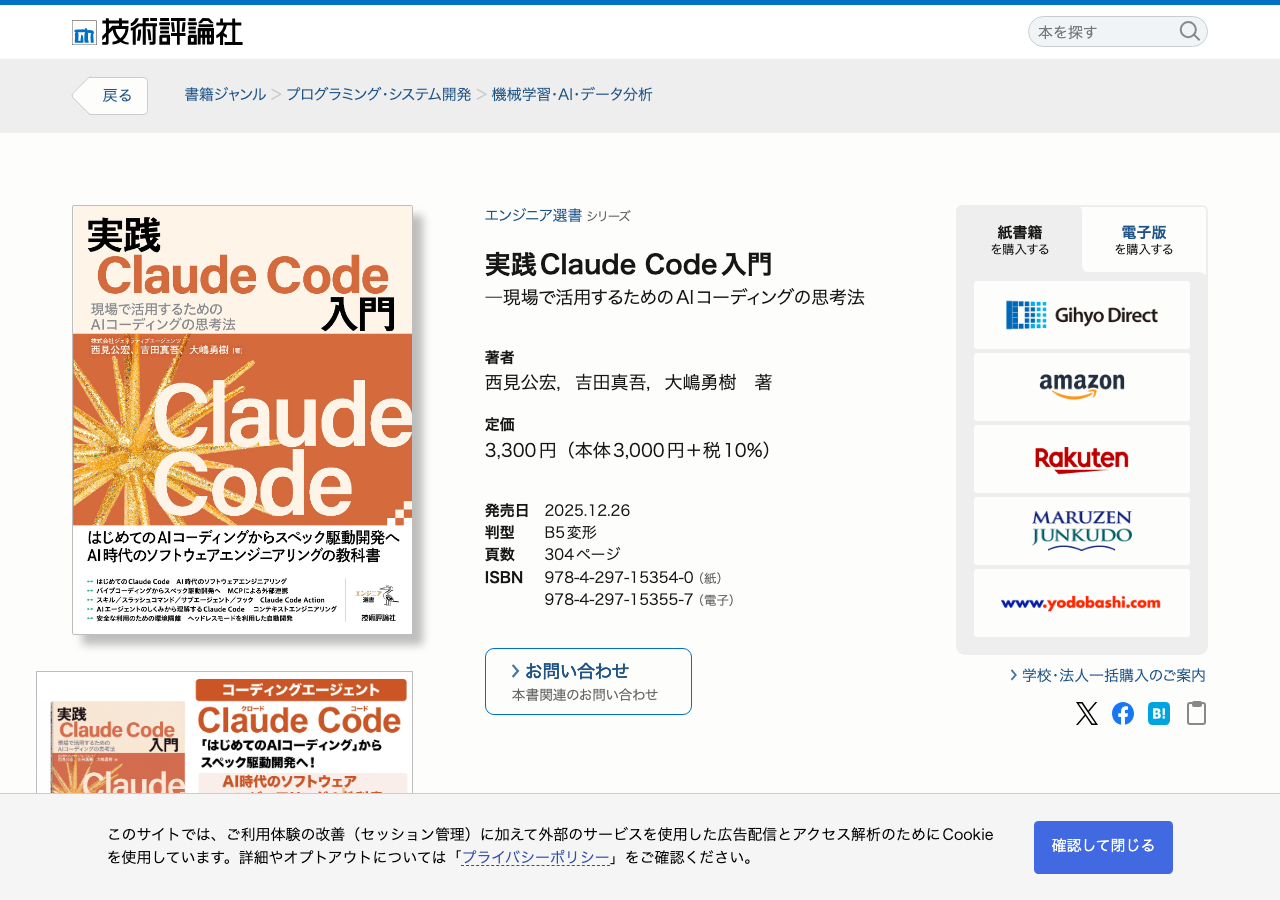This screenshot has height=900, width=1280.
Task: Open the プライバシーポリシー link
Action: click(x=535, y=857)
